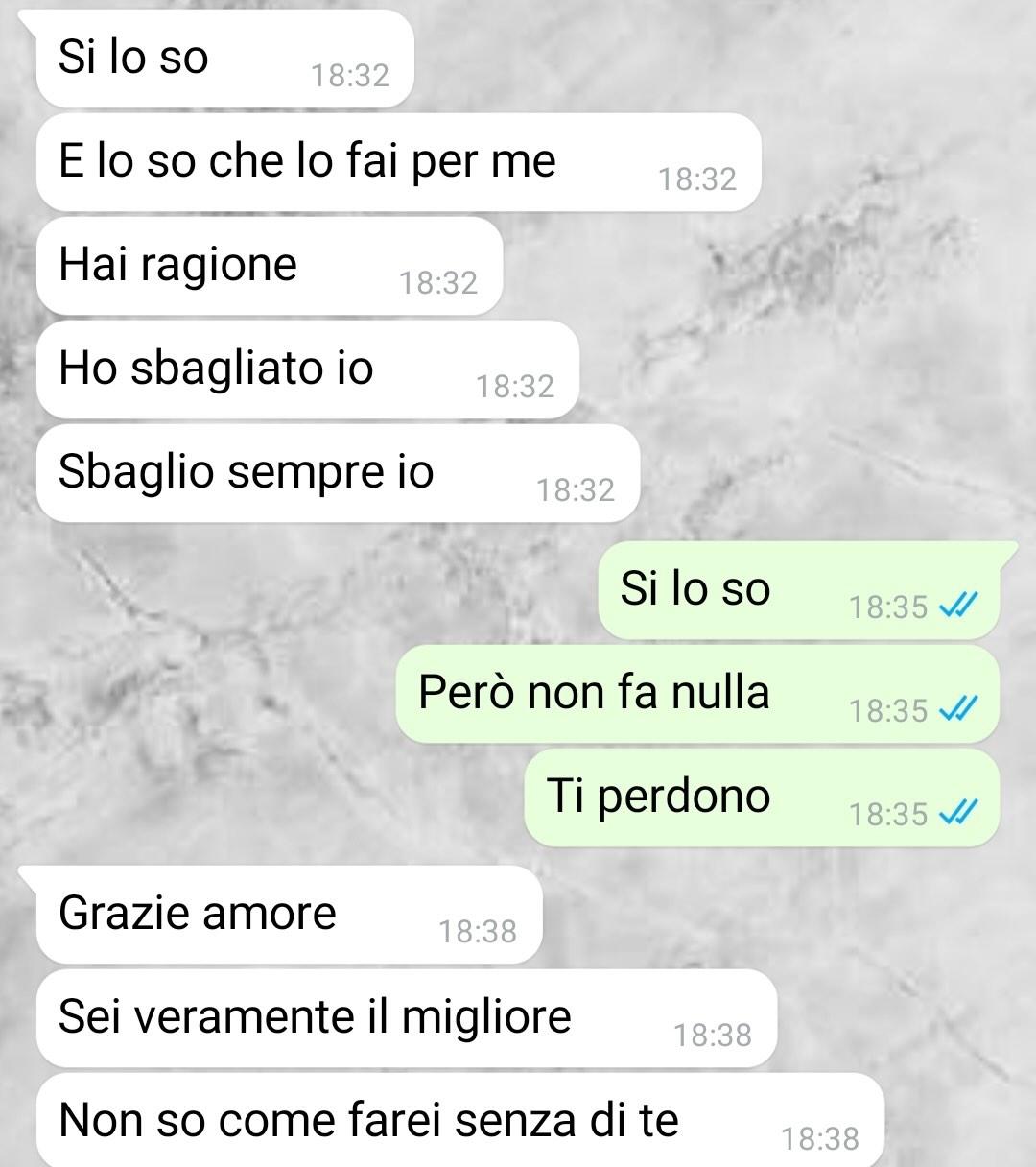Tap the 18:38 timestamp on 'Grazie amore'
Viewport: 1036px width, 1167px height.
point(478,931)
